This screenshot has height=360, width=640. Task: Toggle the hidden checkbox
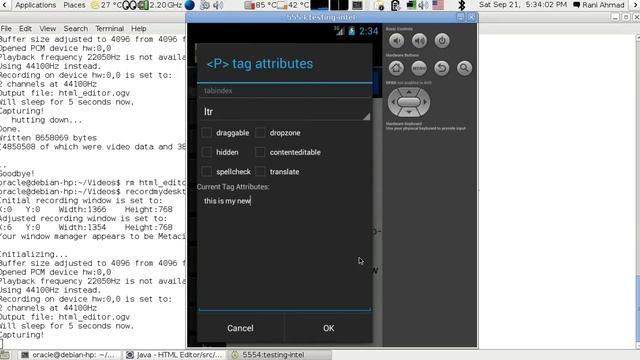tap(207, 152)
